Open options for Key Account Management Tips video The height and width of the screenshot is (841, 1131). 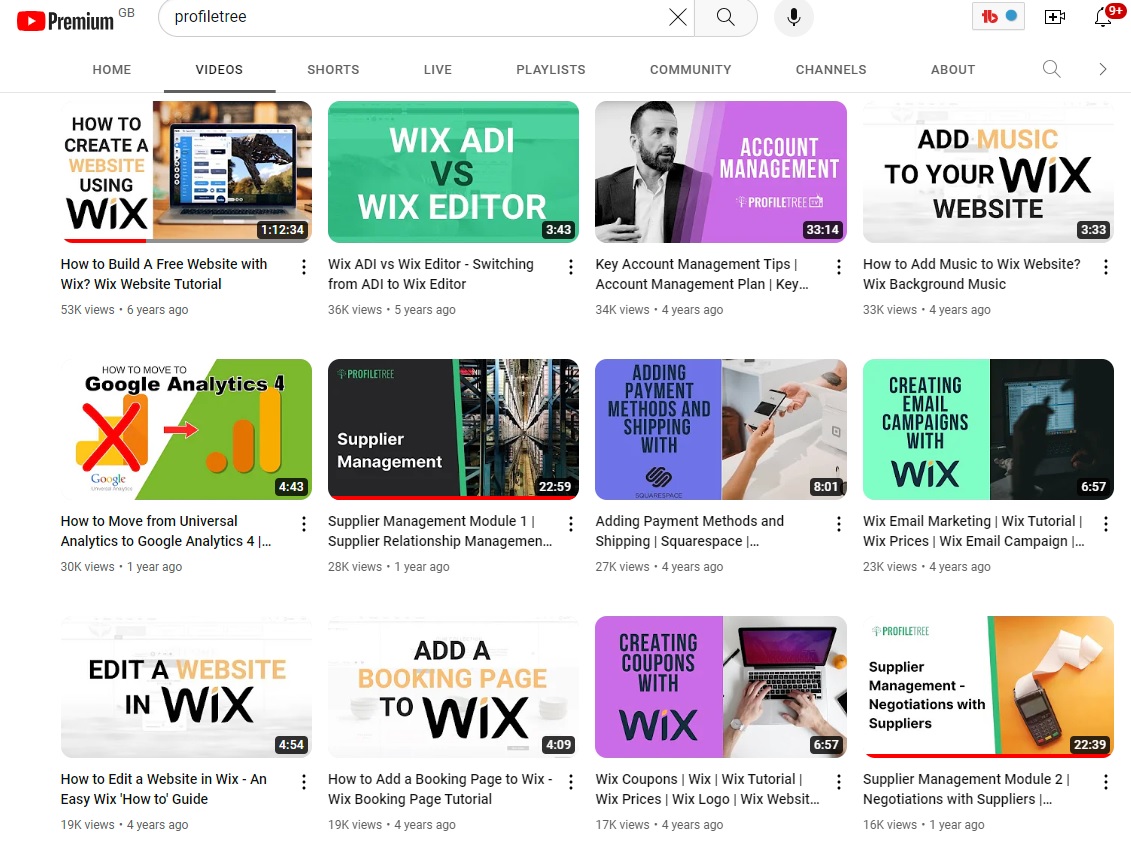pos(838,267)
